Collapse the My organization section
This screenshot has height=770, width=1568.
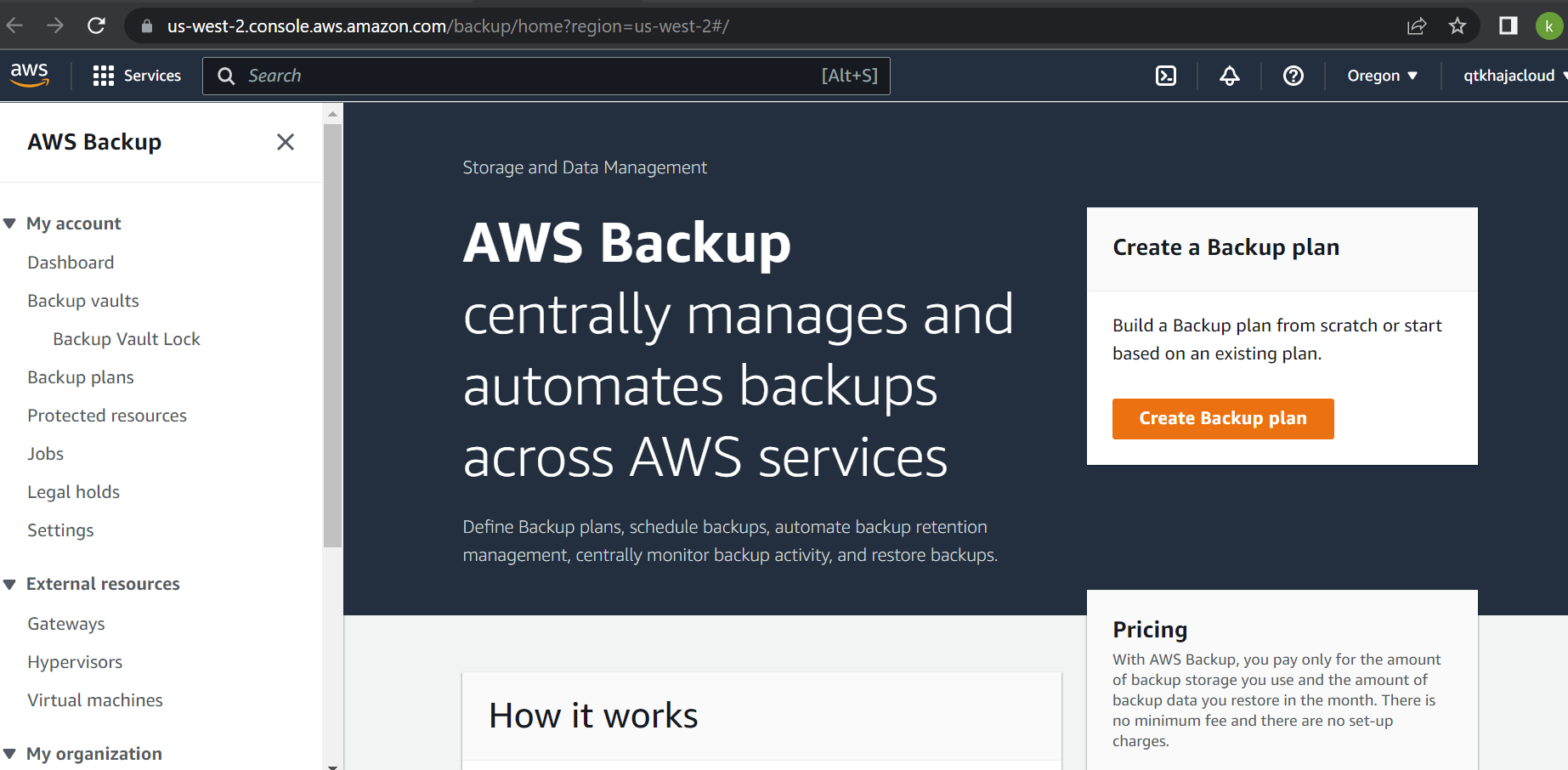[x=10, y=754]
